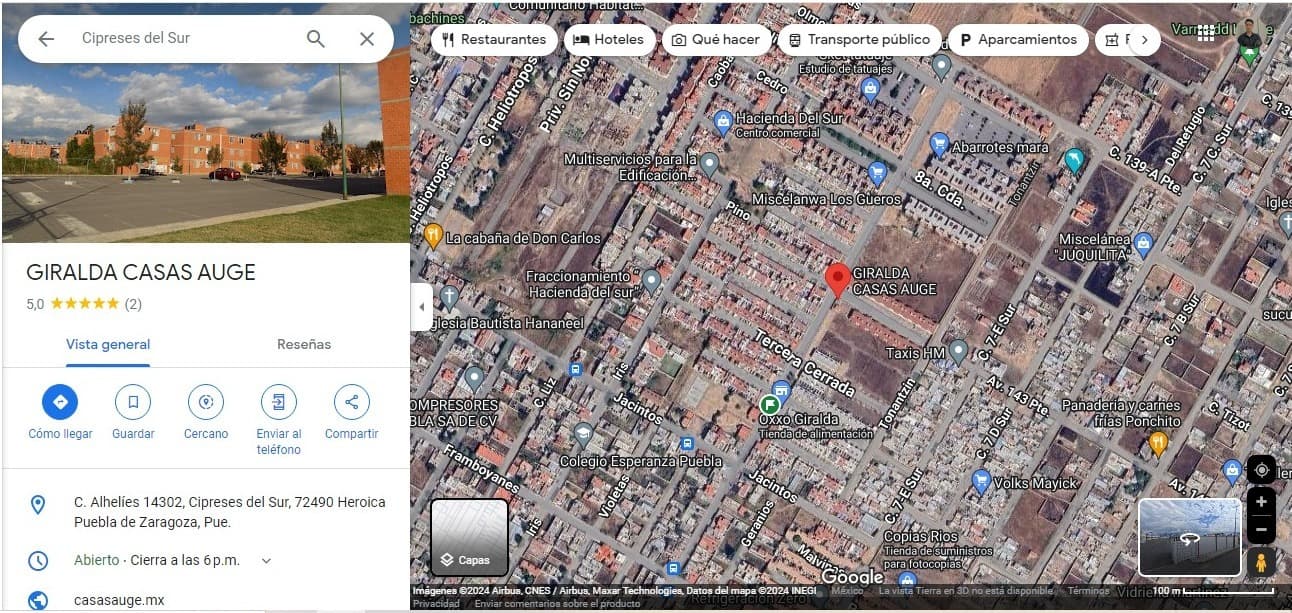Click La cabaña de Don Carlos restaurant marker

433,235
